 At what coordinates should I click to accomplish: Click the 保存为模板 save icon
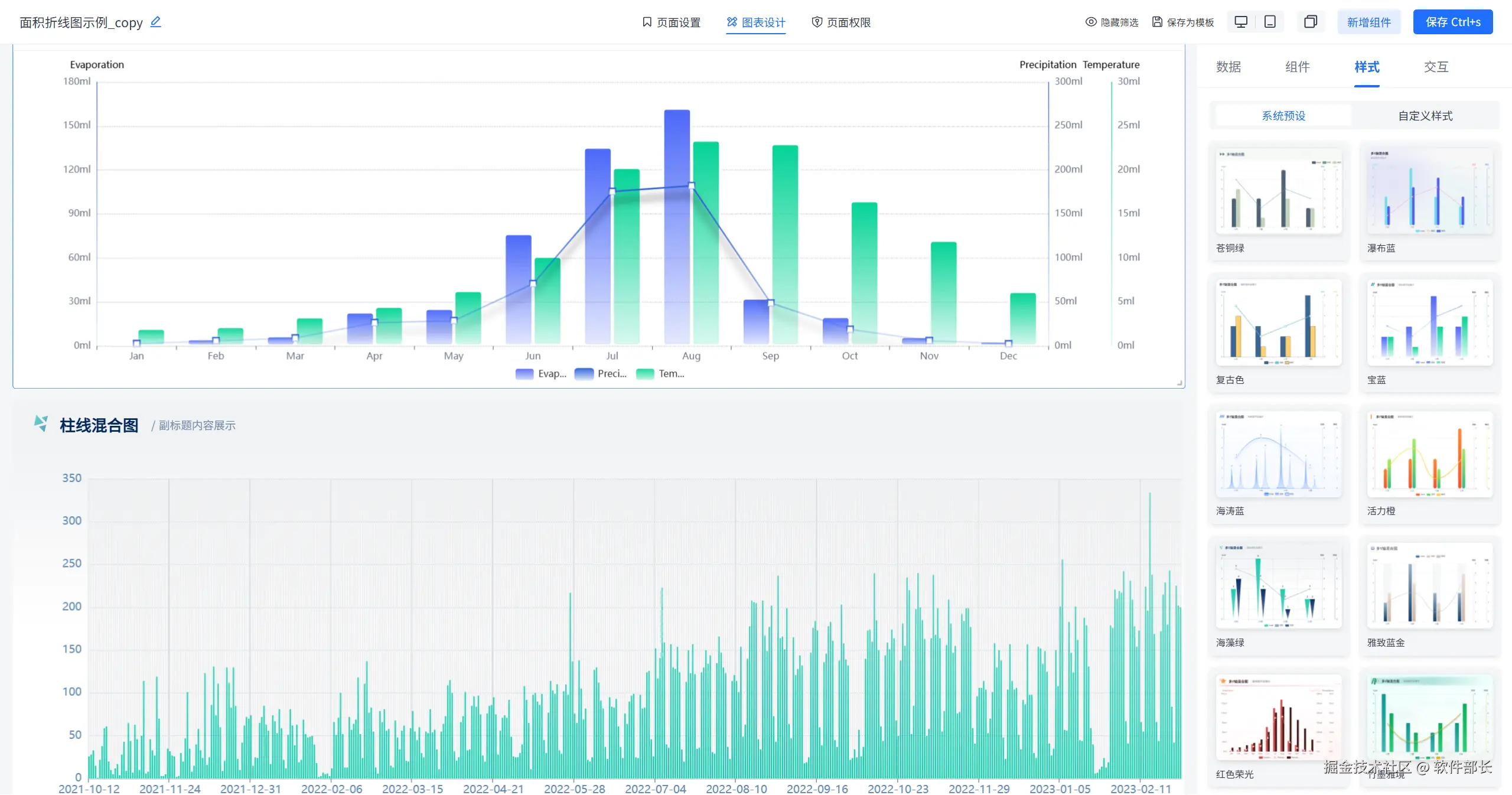point(1157,22)
